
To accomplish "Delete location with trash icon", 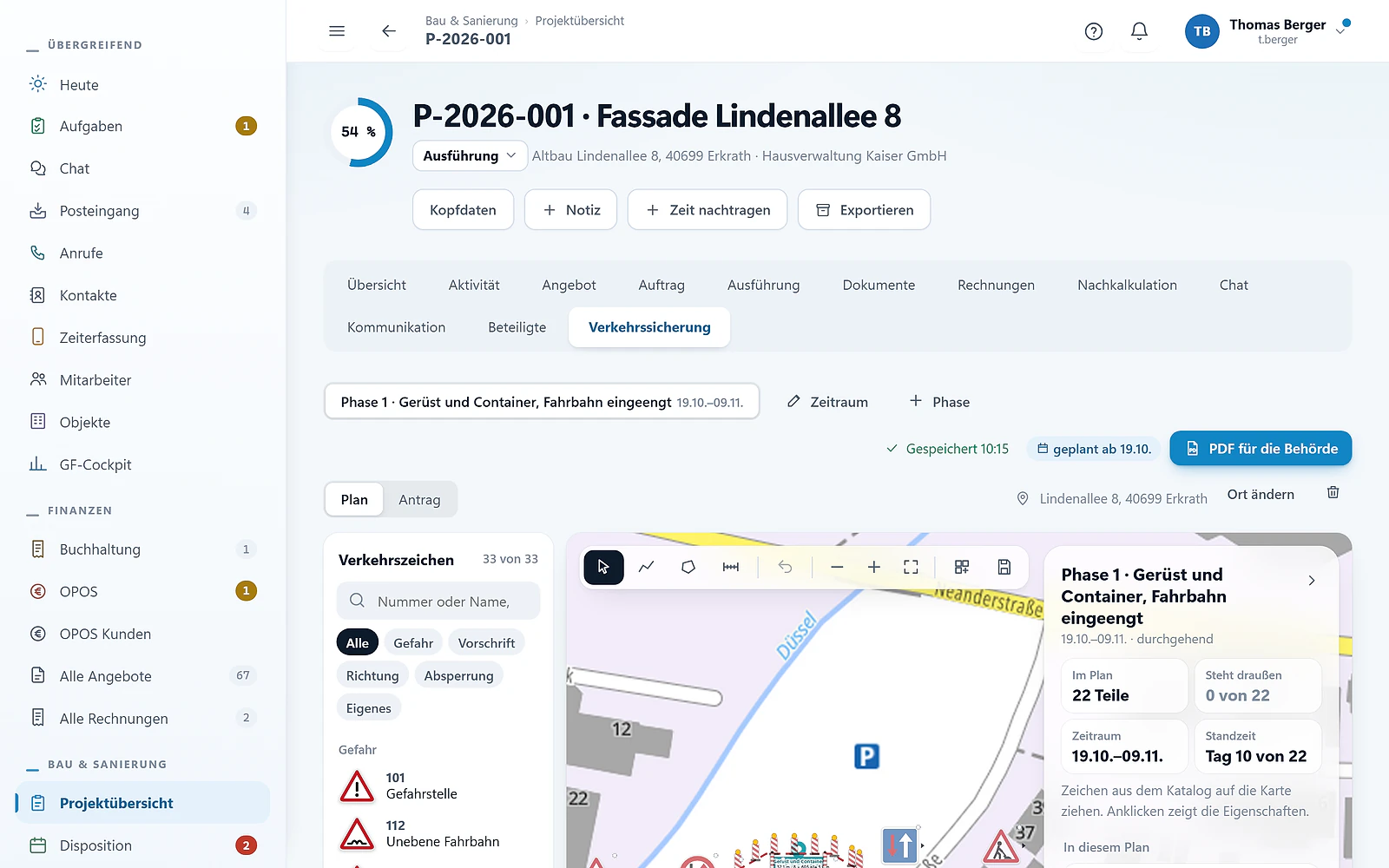I will click(1333, 493).
